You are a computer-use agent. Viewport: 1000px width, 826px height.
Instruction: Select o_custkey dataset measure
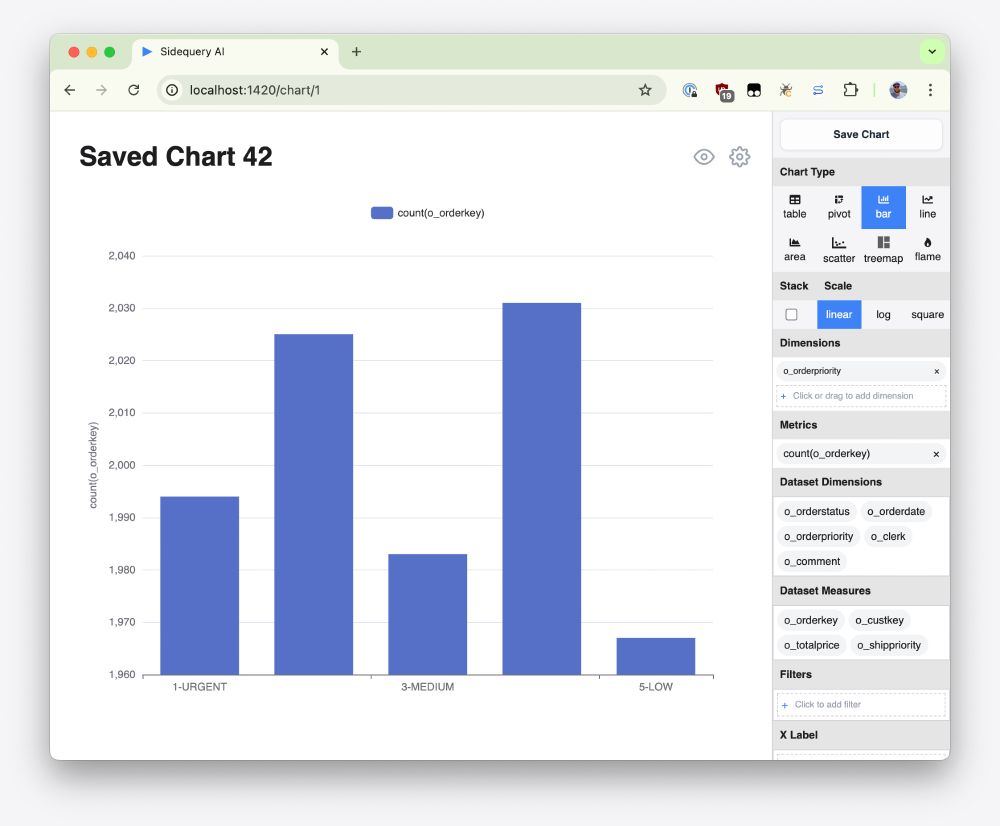pyautogui.click(x=879, y=620)
